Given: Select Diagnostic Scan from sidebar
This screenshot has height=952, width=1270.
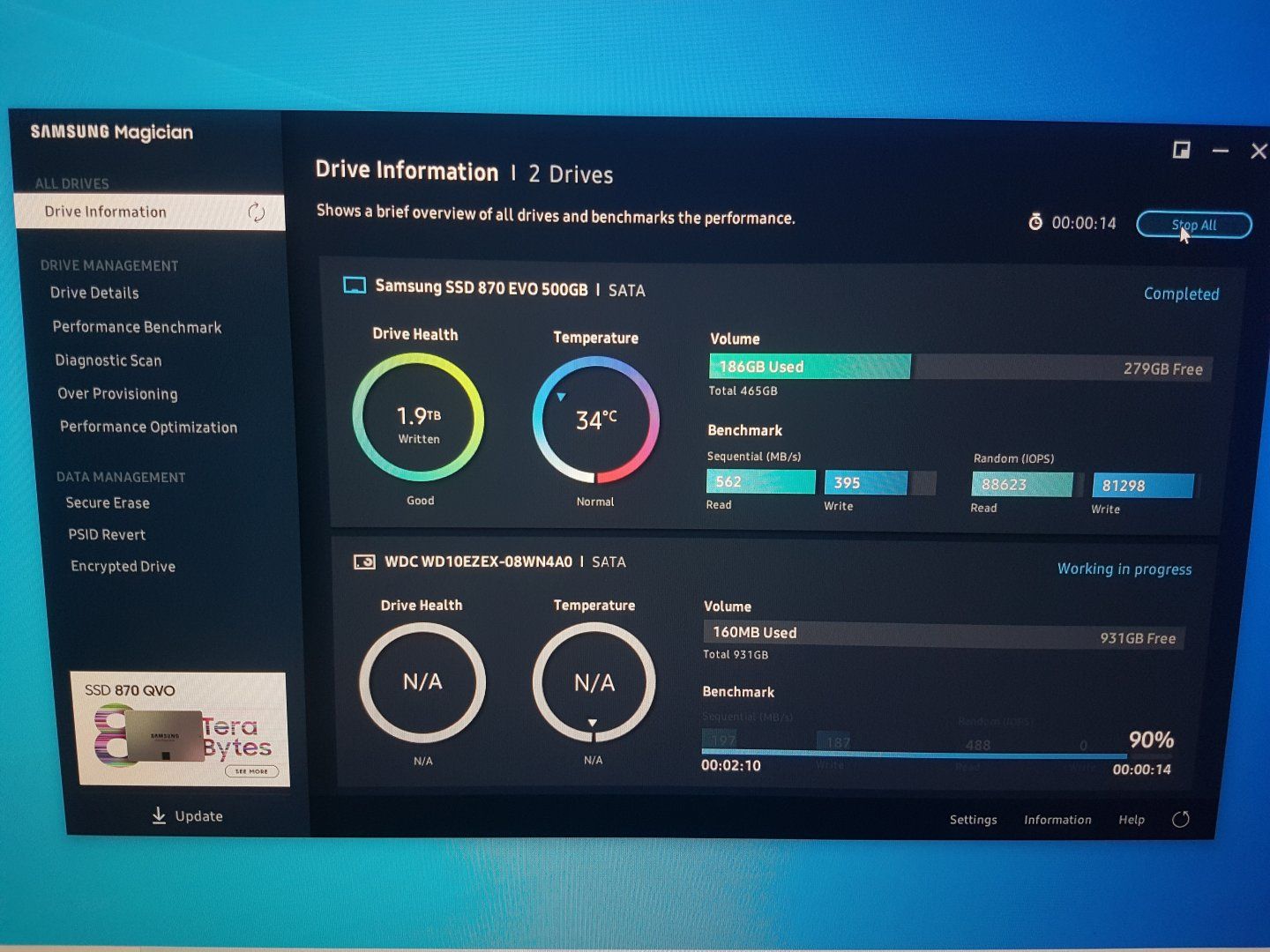Looking at the screenshot, I should click(108, 361).
